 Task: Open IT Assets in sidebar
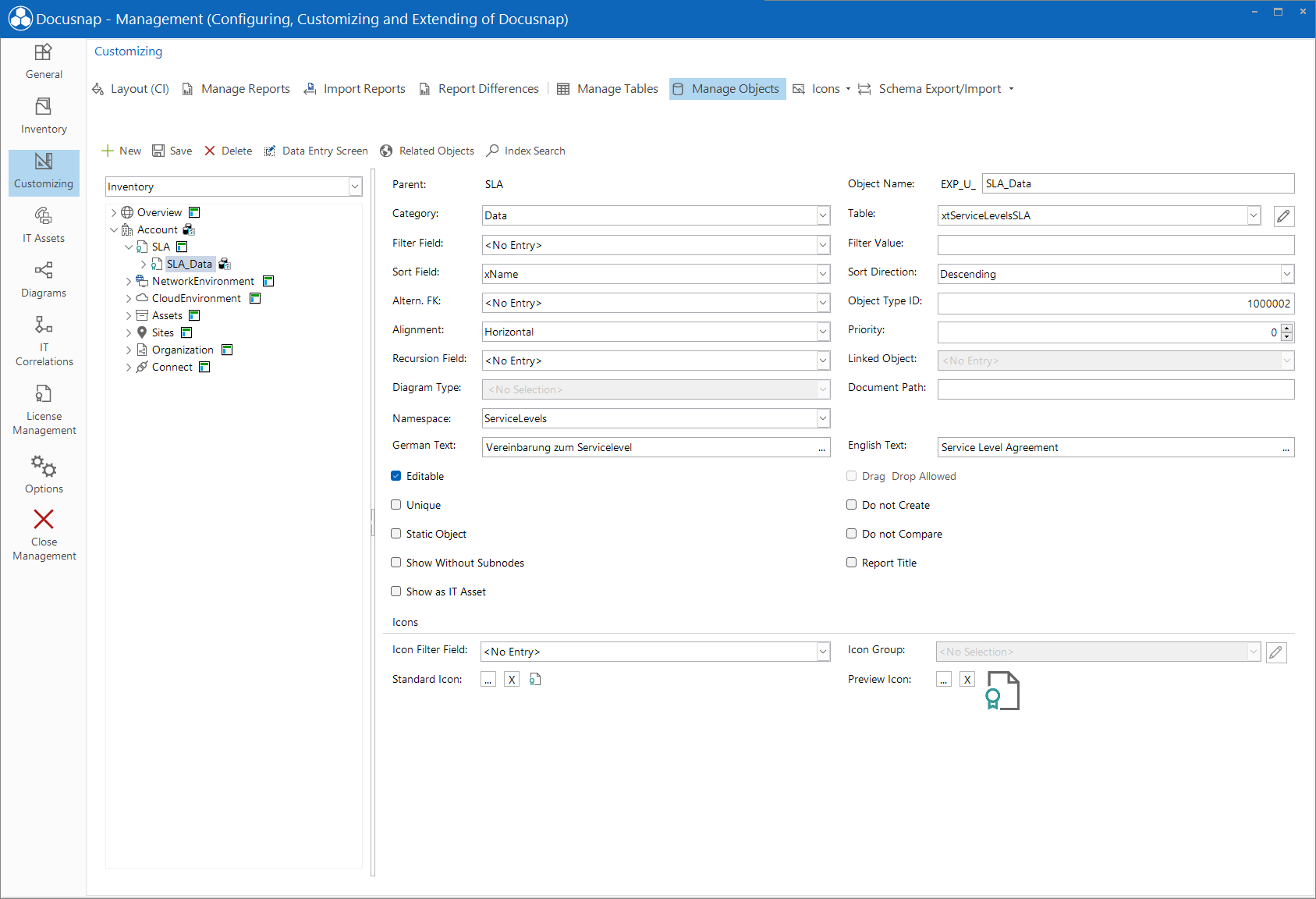(44, 226)
